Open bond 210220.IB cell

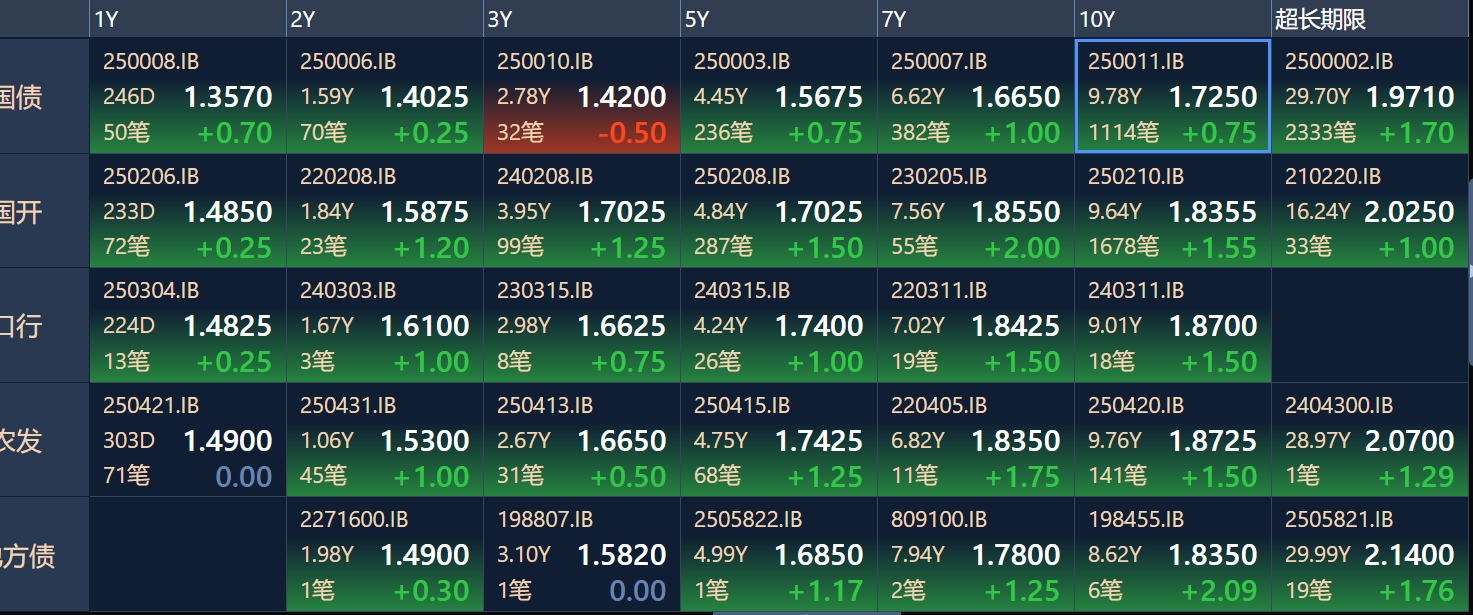1370,211
